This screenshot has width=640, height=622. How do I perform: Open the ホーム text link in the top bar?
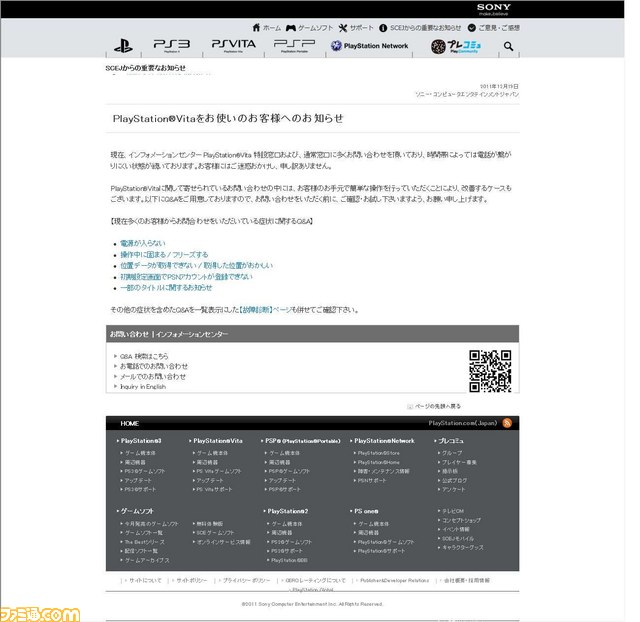pyautogui.click(x=271, y=28)
